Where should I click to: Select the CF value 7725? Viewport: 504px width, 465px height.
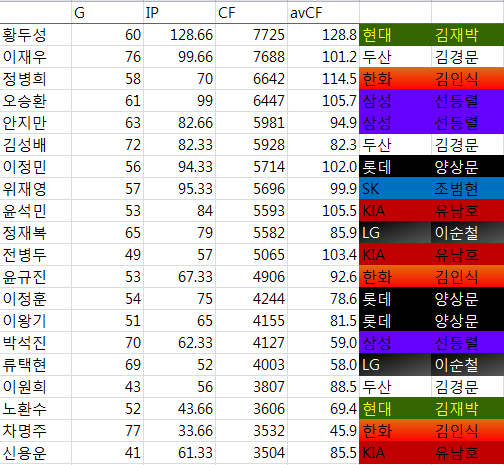click(251, 35)
